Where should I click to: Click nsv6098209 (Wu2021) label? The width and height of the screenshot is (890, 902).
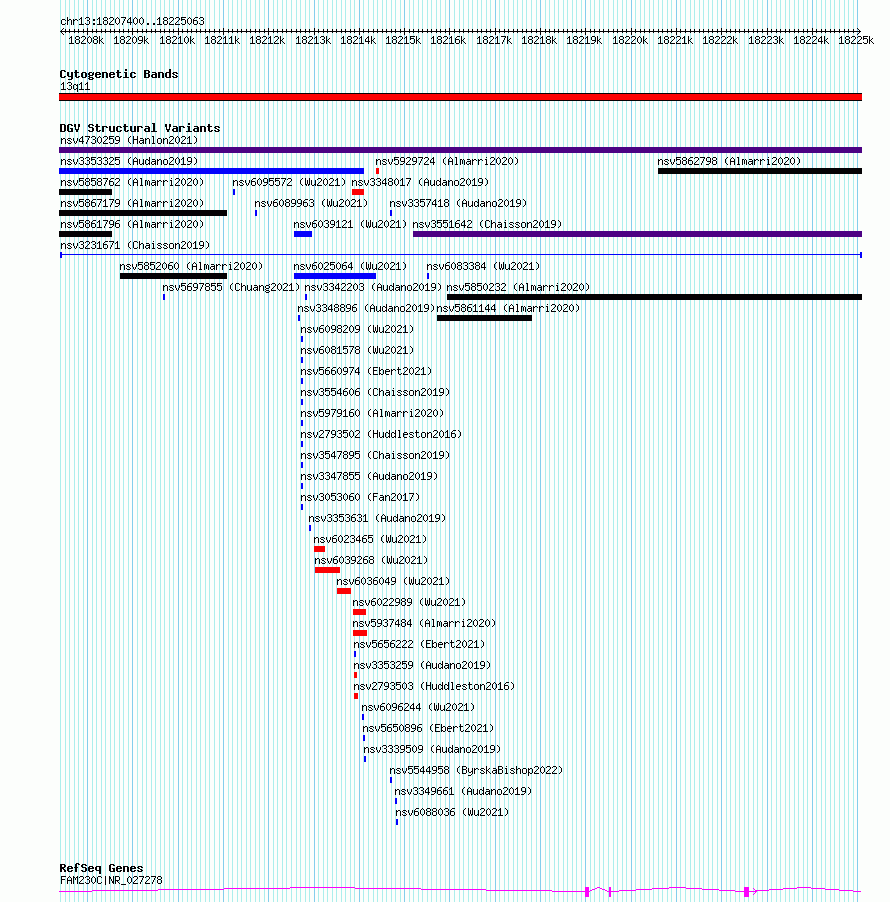(357, 330)
